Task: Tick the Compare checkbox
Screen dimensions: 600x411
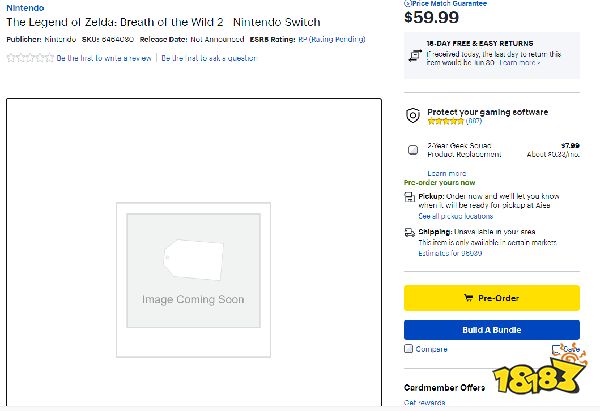Action: coord(408,349)
